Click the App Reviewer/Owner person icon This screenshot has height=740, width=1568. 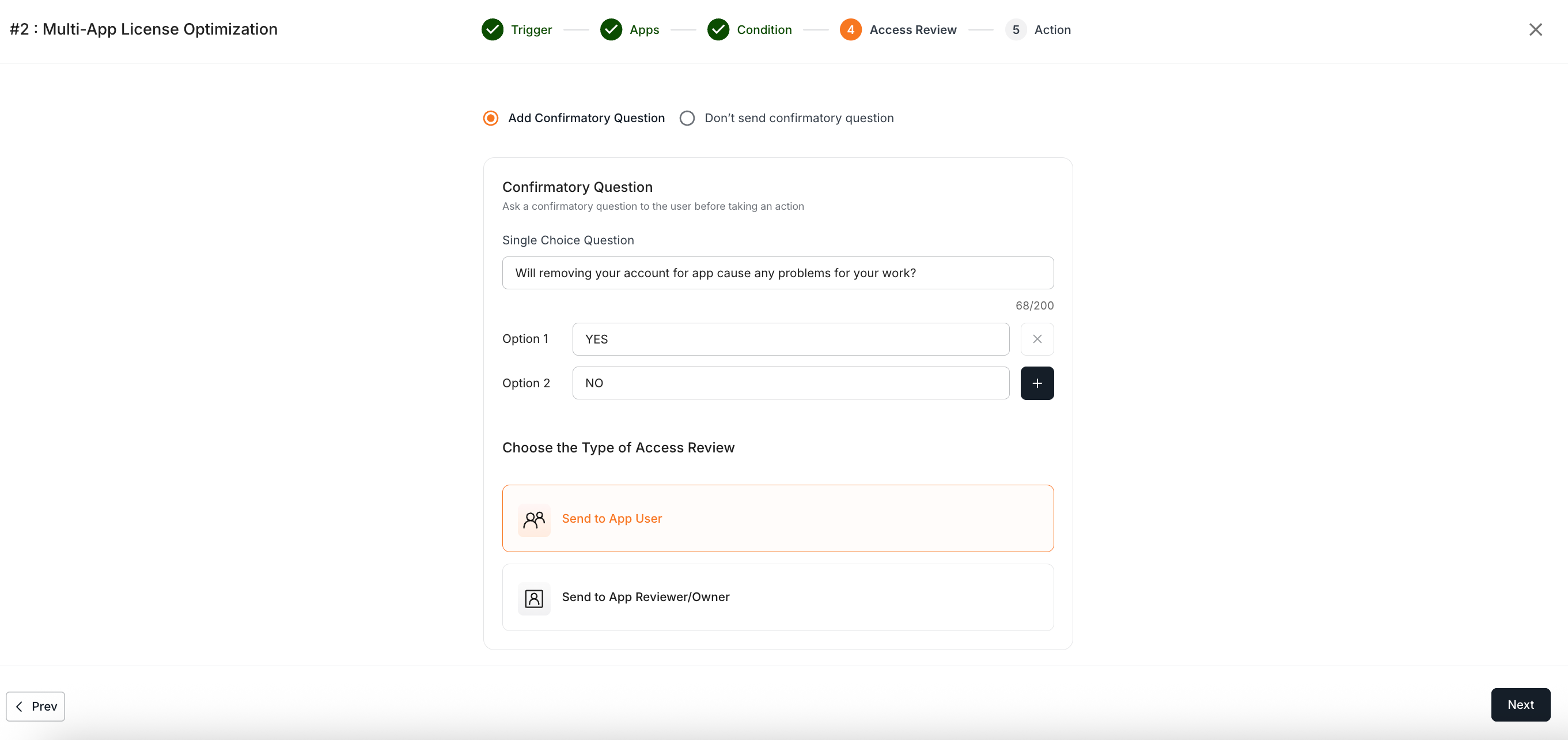pyautogui.click(x=534, y=598)
